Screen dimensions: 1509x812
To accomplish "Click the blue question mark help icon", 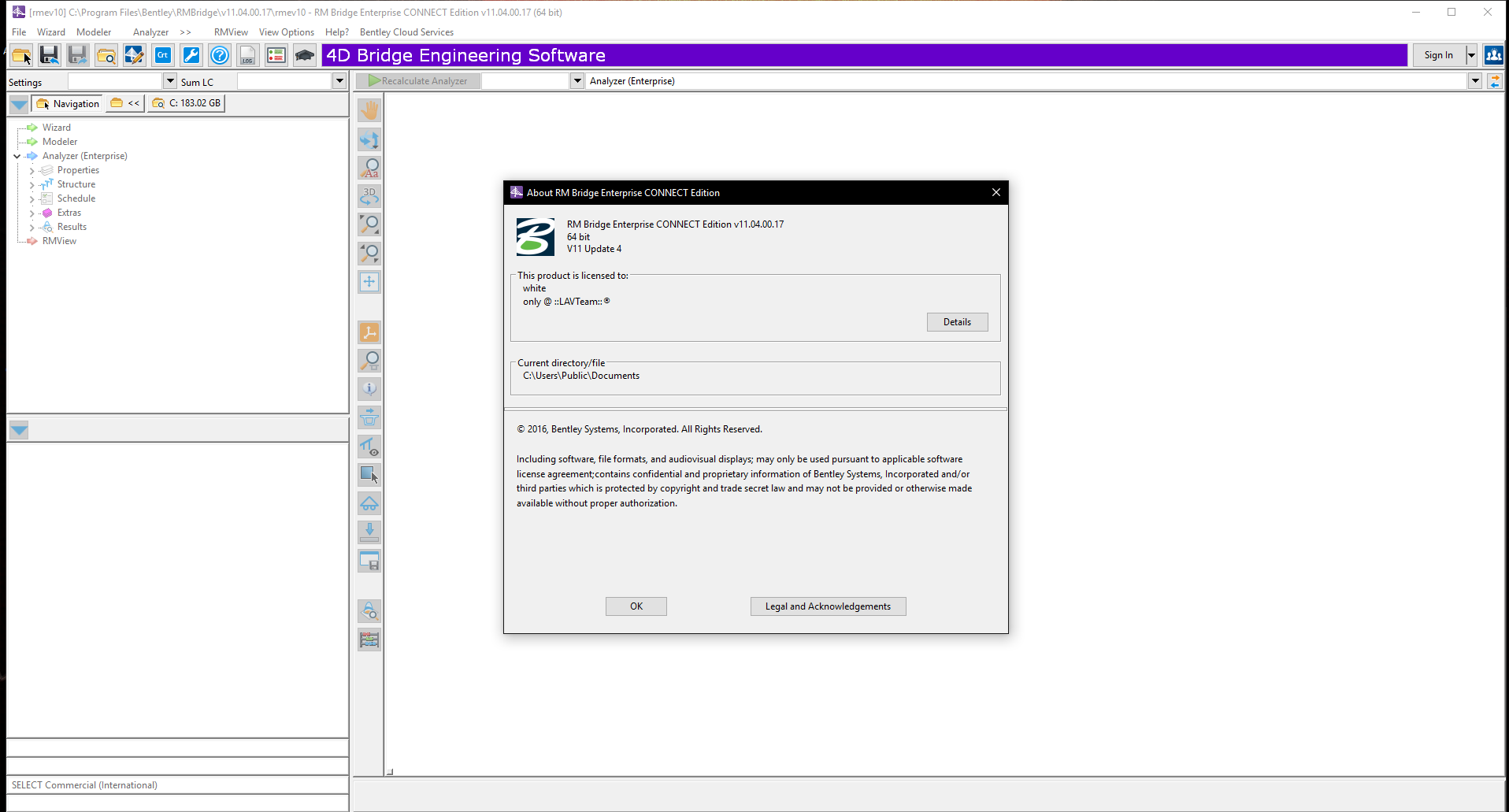I will [x=220, y=55].
